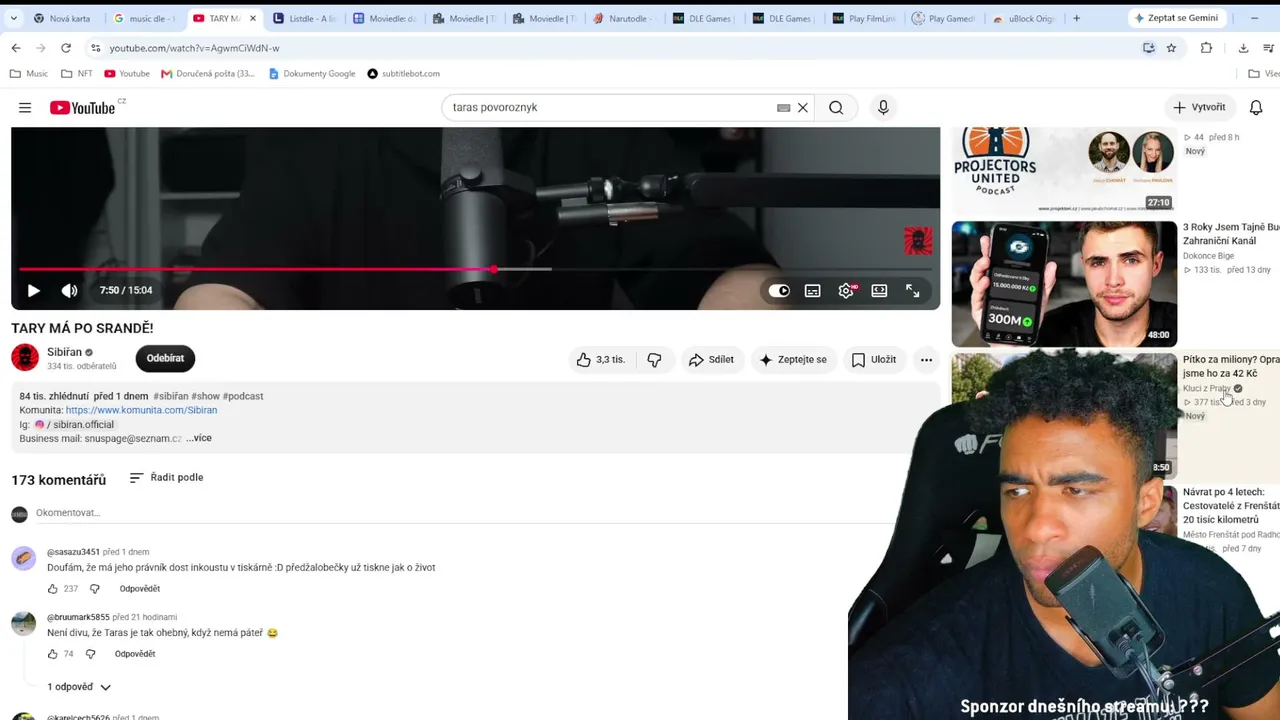Open the komunita.com/Sibiran link
The width and height of the screenshot is (1280, 720).
141,410
